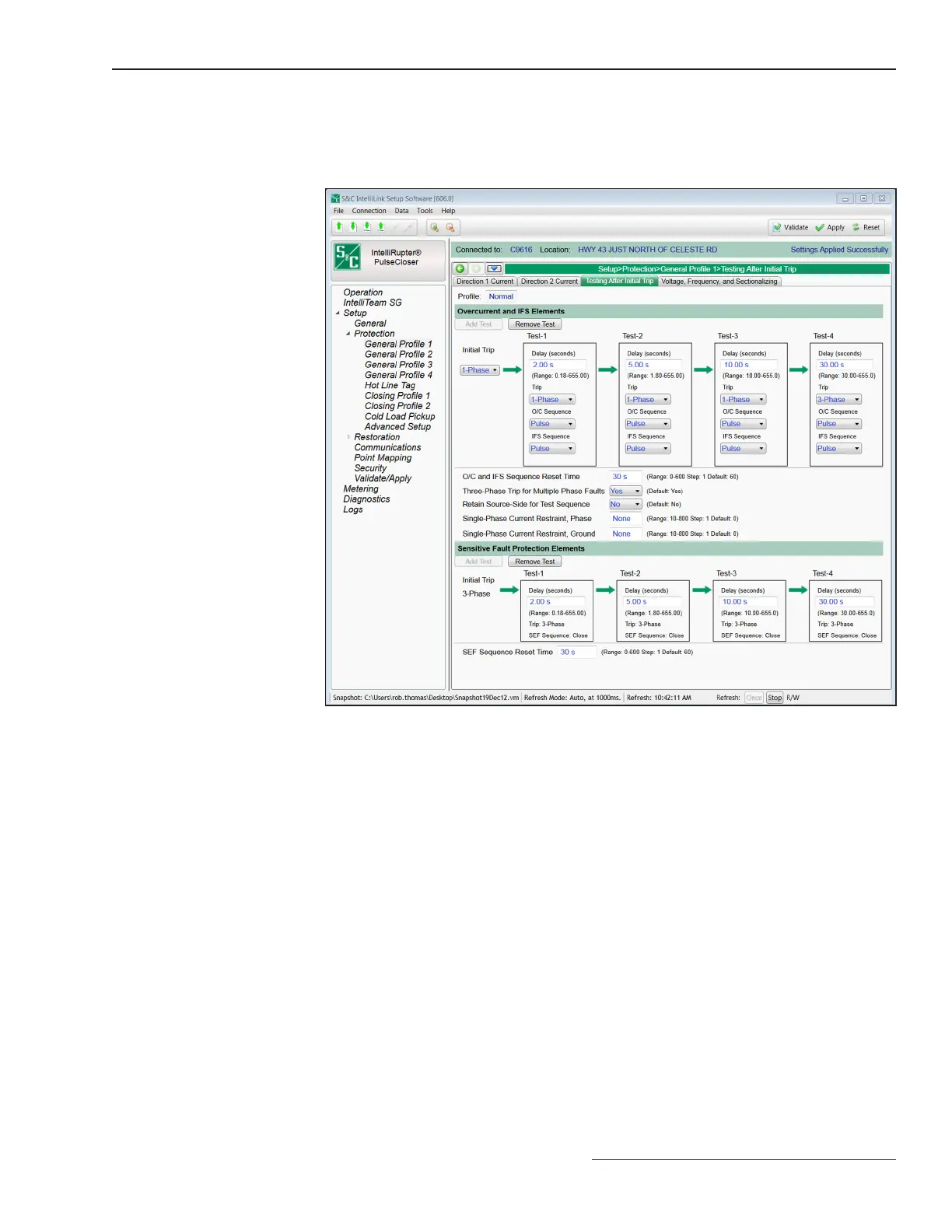The height and width of the screenshot is (1232, 952).
Task: Open the navigation history dropdown icon
Action: coord(494,269)
